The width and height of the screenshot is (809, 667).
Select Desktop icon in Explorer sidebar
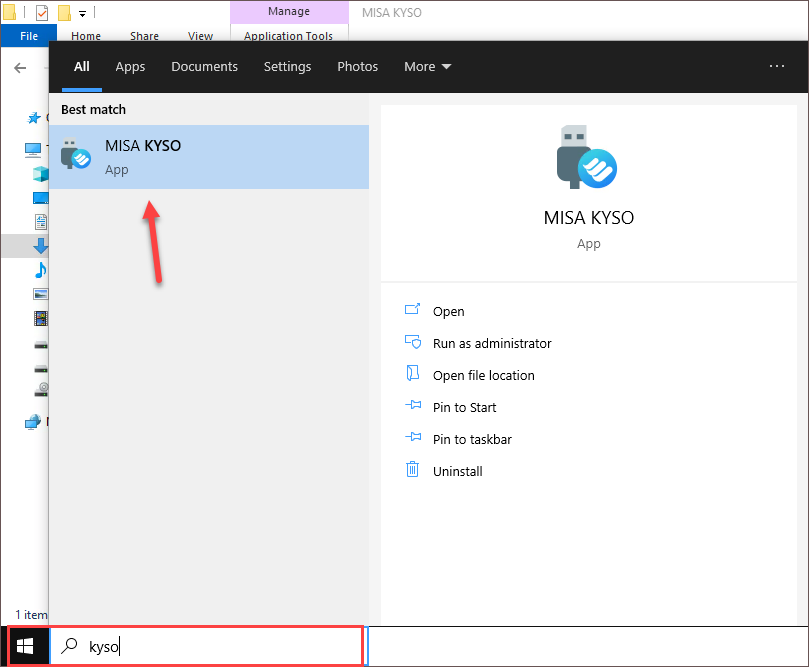(x=40, y=198)
